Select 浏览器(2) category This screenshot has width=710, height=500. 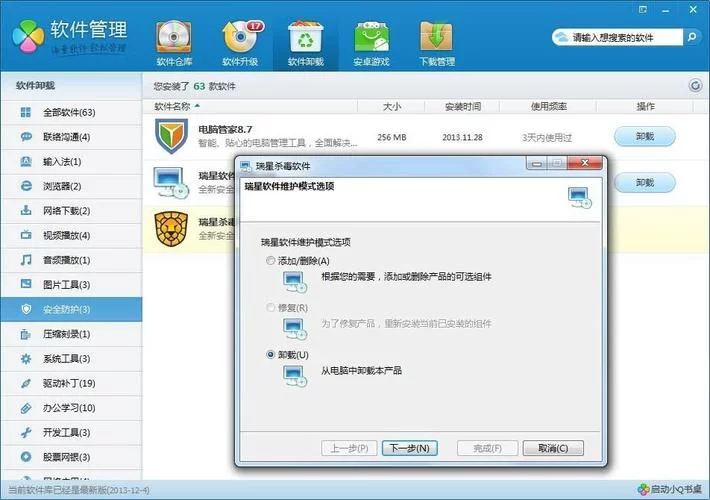(x=71, y=186)
